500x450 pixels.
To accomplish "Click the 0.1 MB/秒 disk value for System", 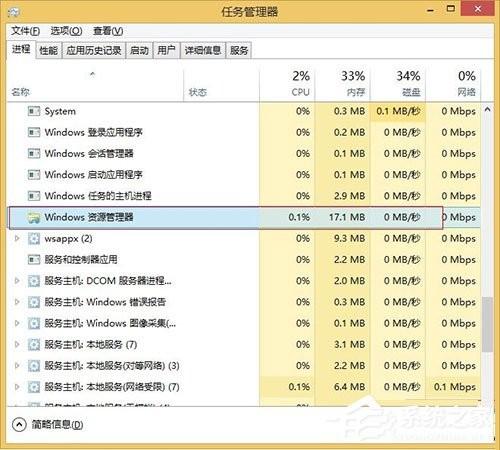I will 398,111.
